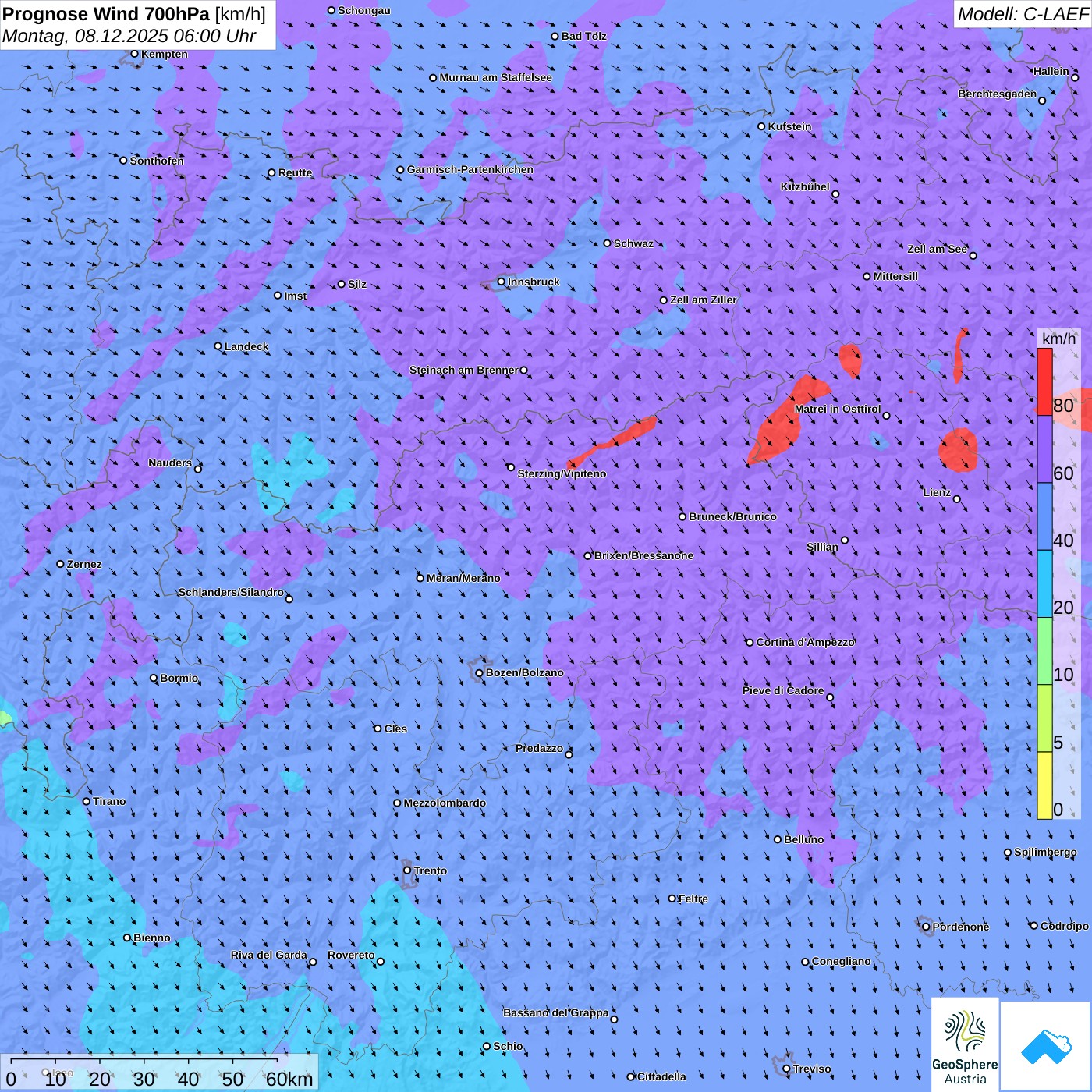Click the Berchtesgaden label

coord(998,94)
